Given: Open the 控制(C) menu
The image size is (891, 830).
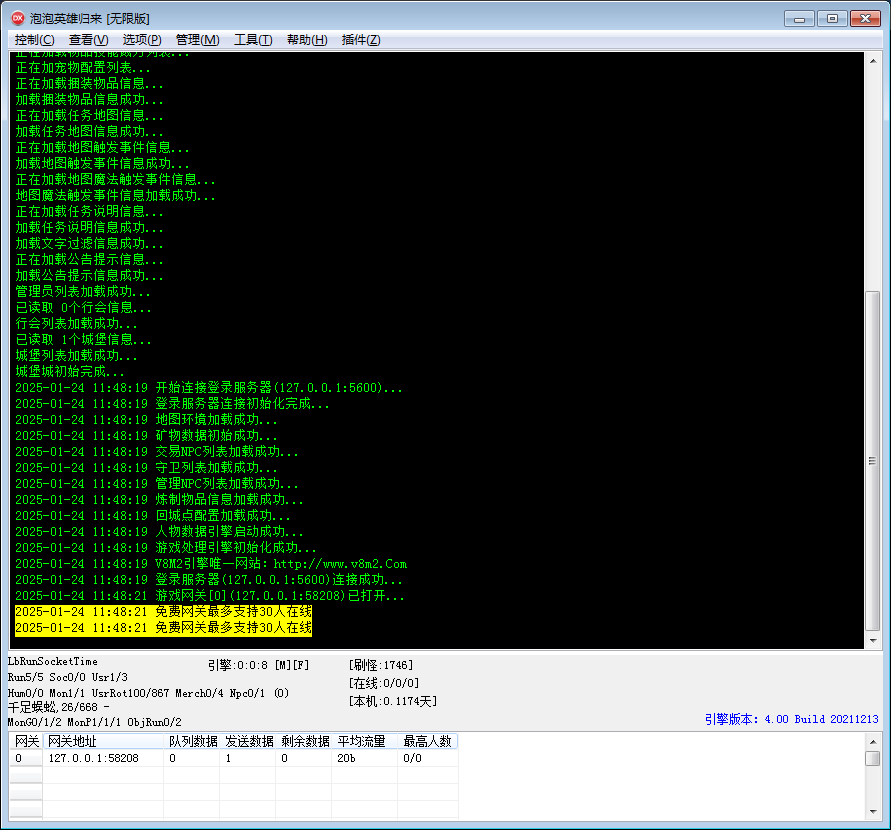Looking at the screenshot, I should tap(35, 40).
